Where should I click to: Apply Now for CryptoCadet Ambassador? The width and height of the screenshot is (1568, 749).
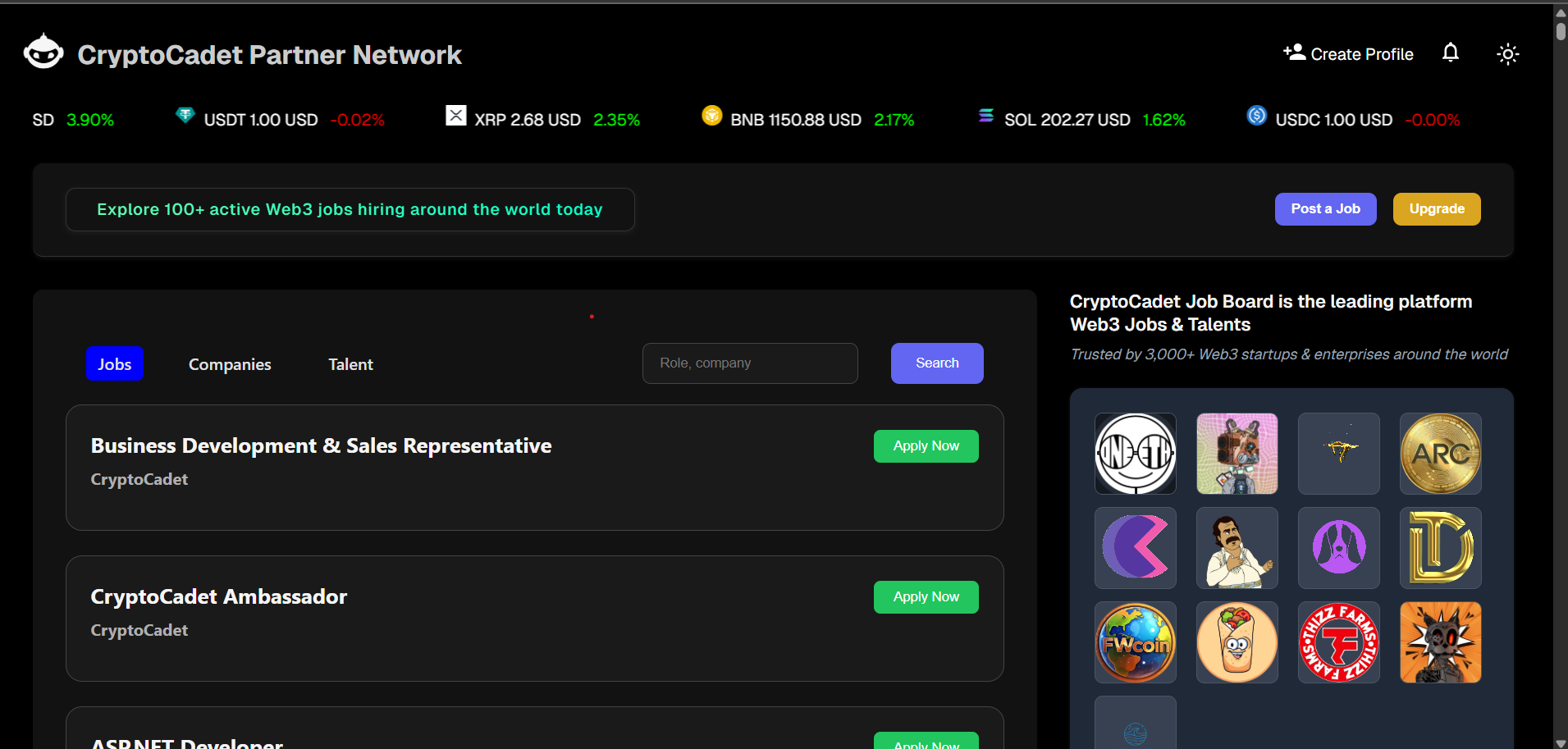[x=926, y=597]
